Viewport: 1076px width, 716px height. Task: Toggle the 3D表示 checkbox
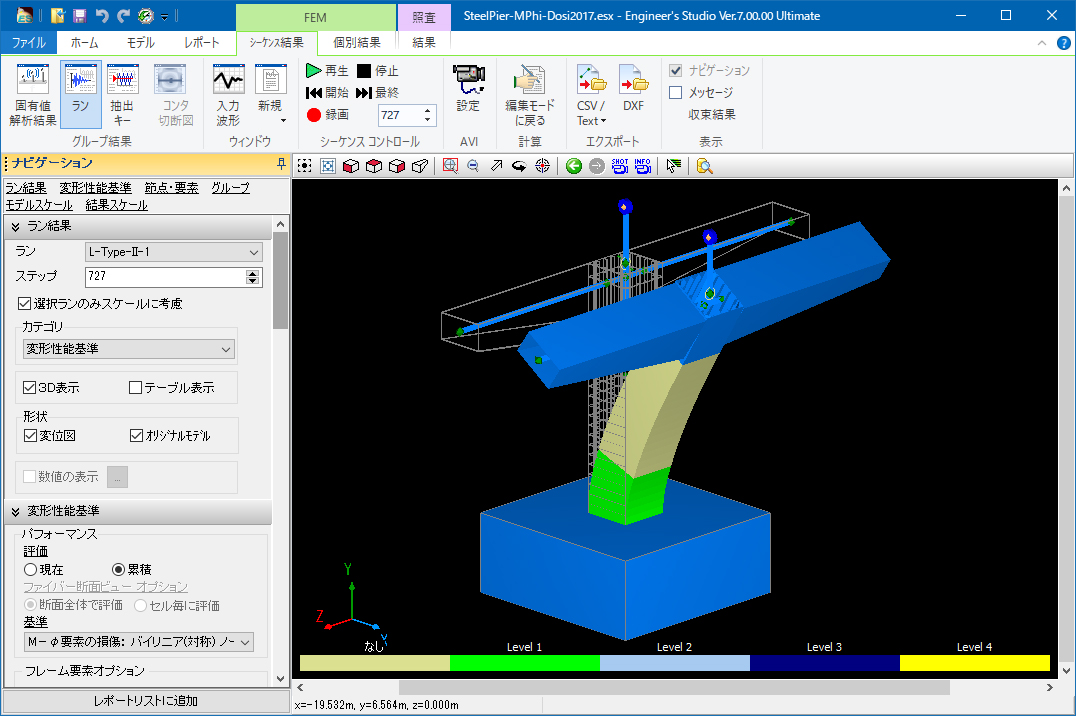tap(30, 387)
